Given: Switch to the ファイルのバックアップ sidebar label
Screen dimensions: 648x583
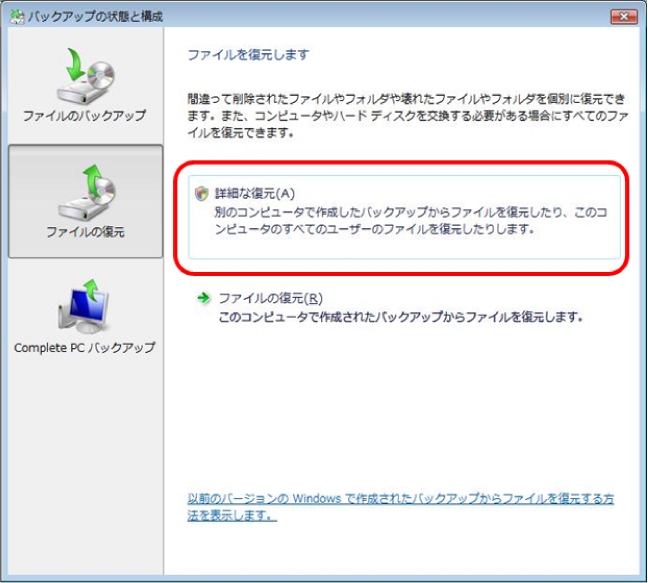Looking at the screenshot, I should pos(85,116).
